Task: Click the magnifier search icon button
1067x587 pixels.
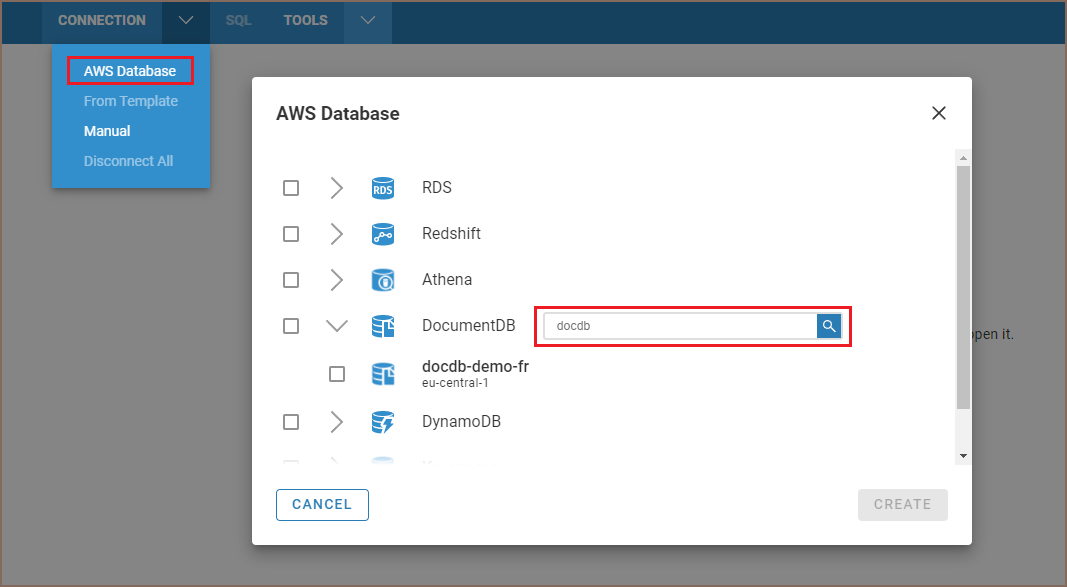Action: pyautogui.click(x=829, y=326)
